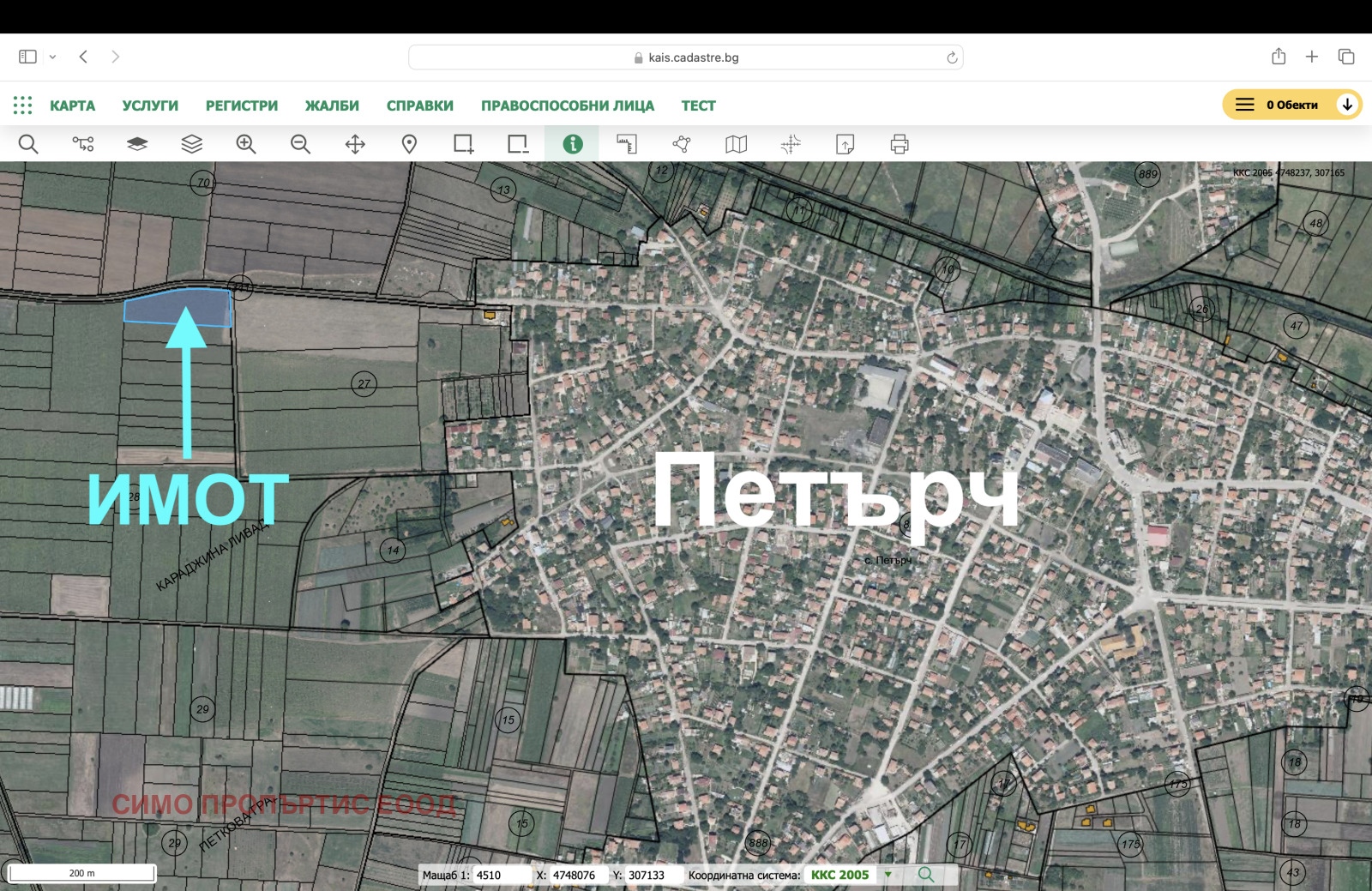Click the X coordinate input field
The height and width of the screenshot is (891, 1372).
[x=578, y=875]
